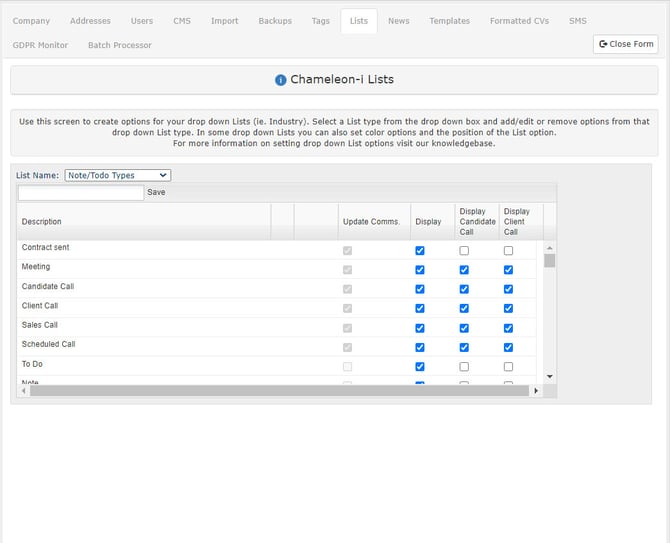Open the GDPR Monitor tab
The image size is (670, 543).
40,45
